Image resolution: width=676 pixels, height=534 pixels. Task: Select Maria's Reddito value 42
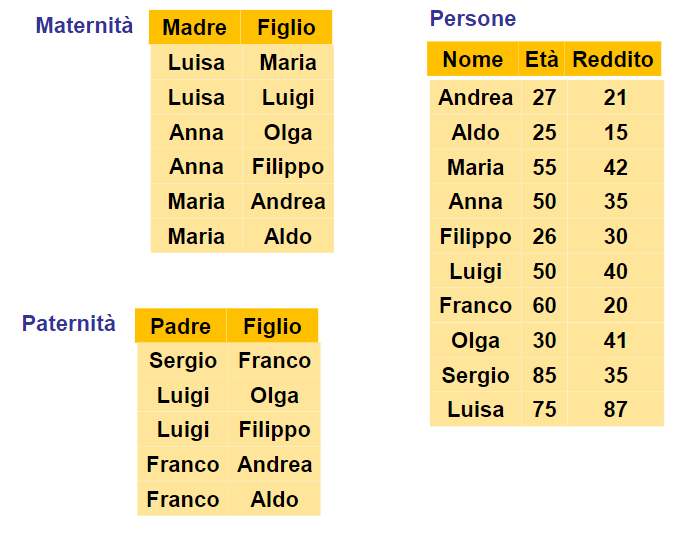coord(615,168)
